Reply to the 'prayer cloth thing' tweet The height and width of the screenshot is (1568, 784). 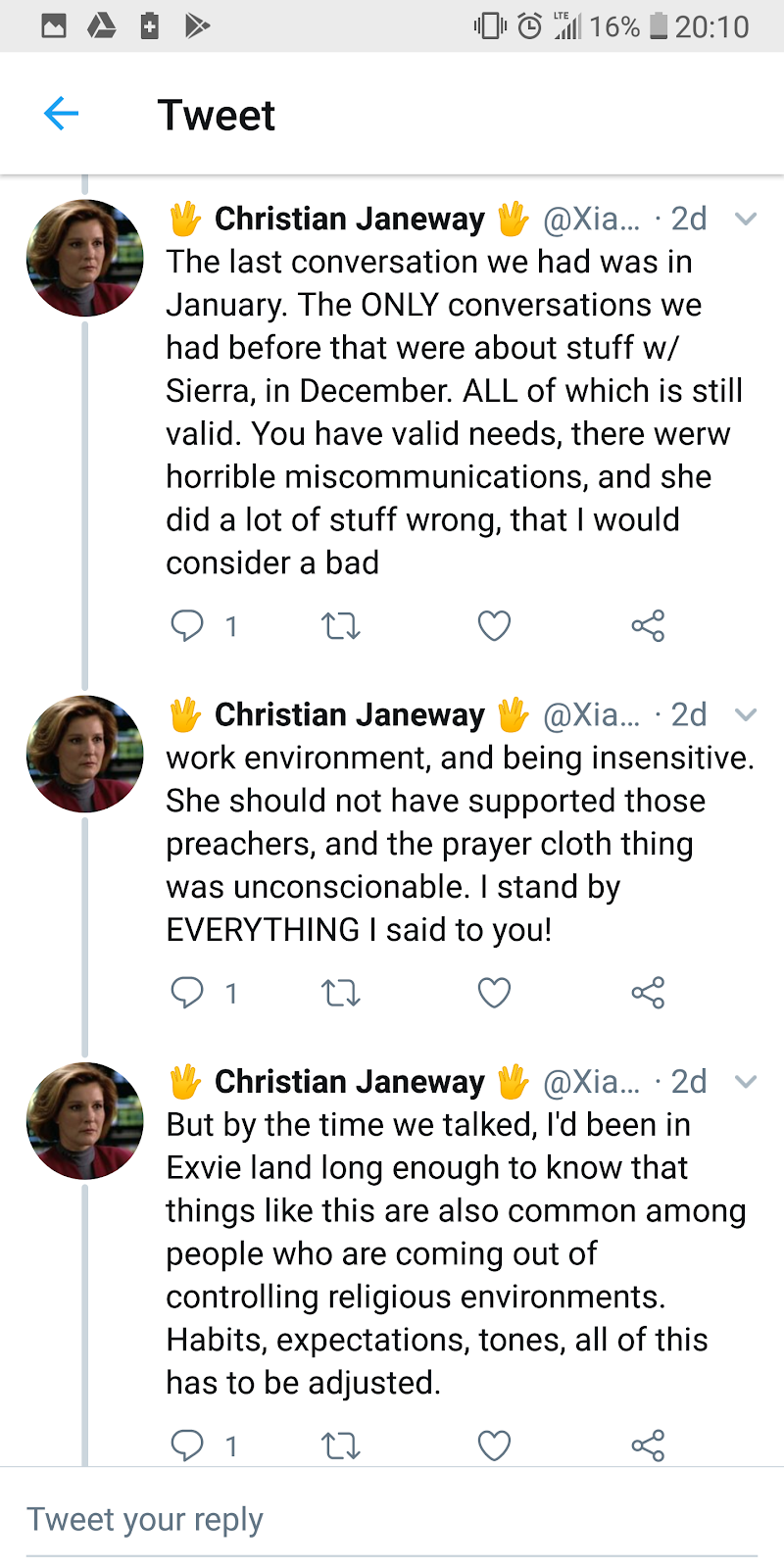tap(187, 993)
